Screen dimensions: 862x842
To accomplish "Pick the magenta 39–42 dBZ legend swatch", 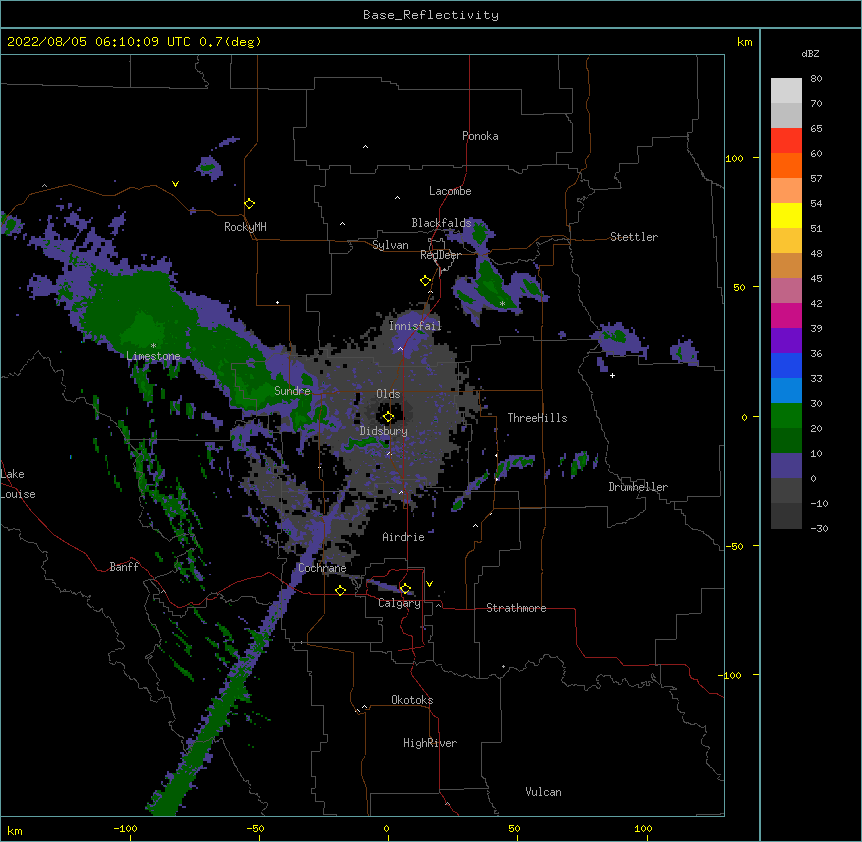I will coord(786,315).
